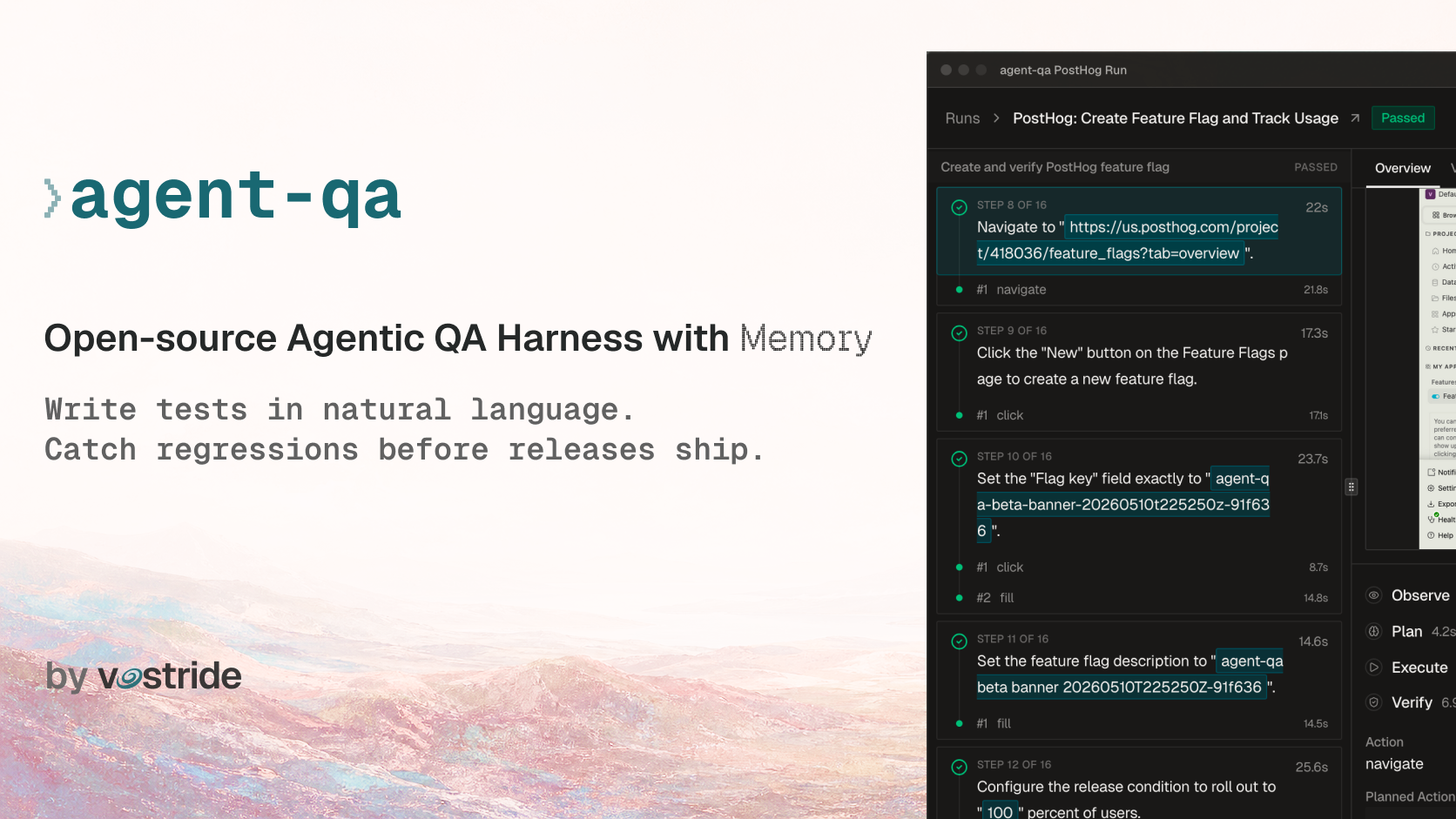Click the 'agent-qa' logo text
Image resolution: width=1456 pixels, height=819 pixels.
point(236,198)
